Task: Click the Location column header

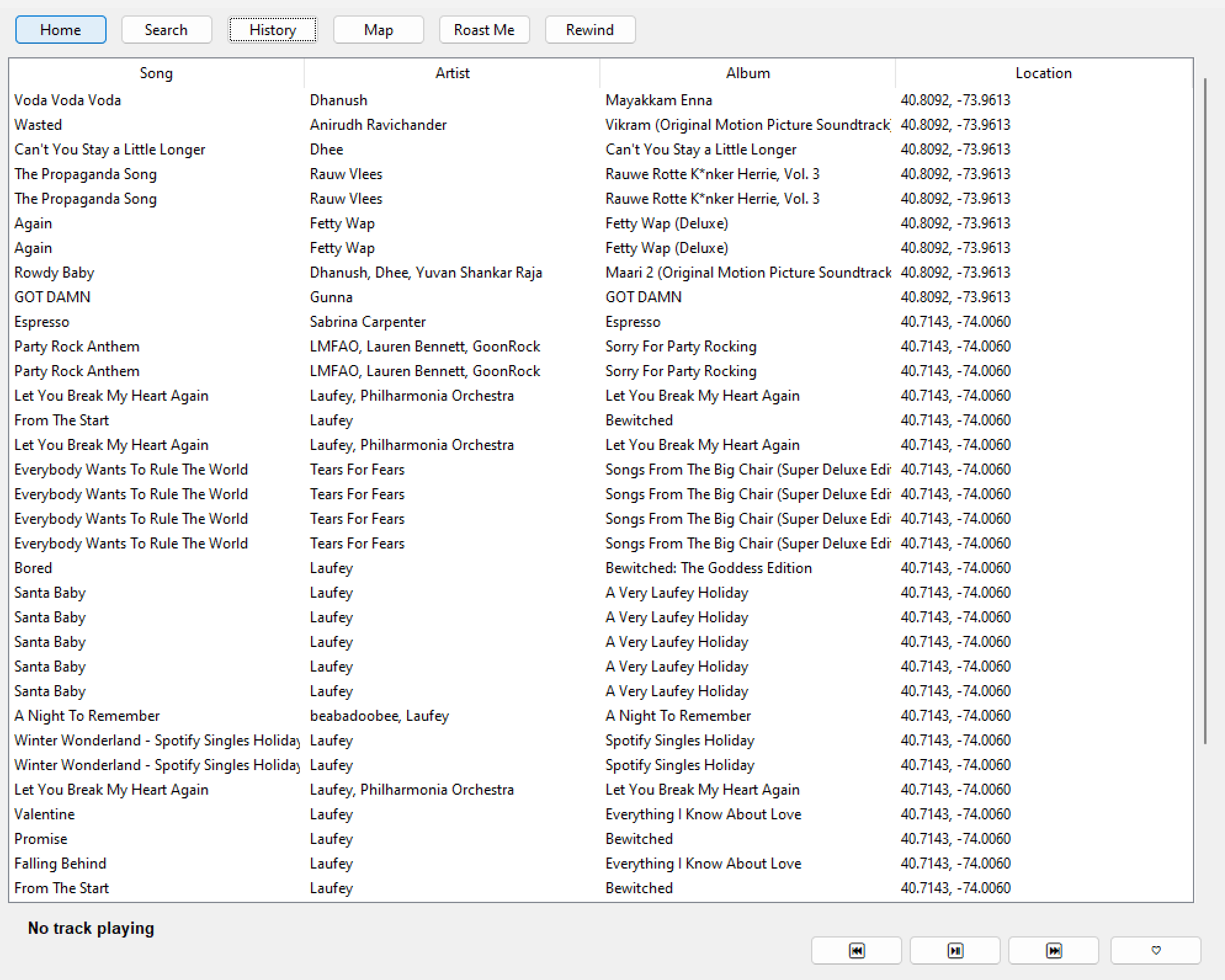Action: click(x=1043, y=73)
